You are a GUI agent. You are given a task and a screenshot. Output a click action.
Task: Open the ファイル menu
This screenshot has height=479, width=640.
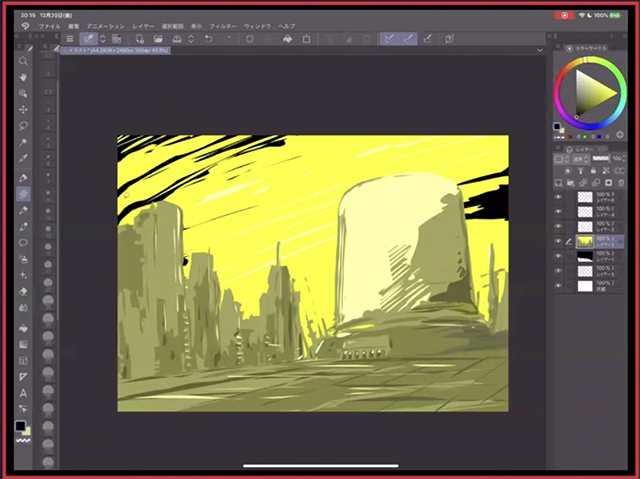point(49,25)
